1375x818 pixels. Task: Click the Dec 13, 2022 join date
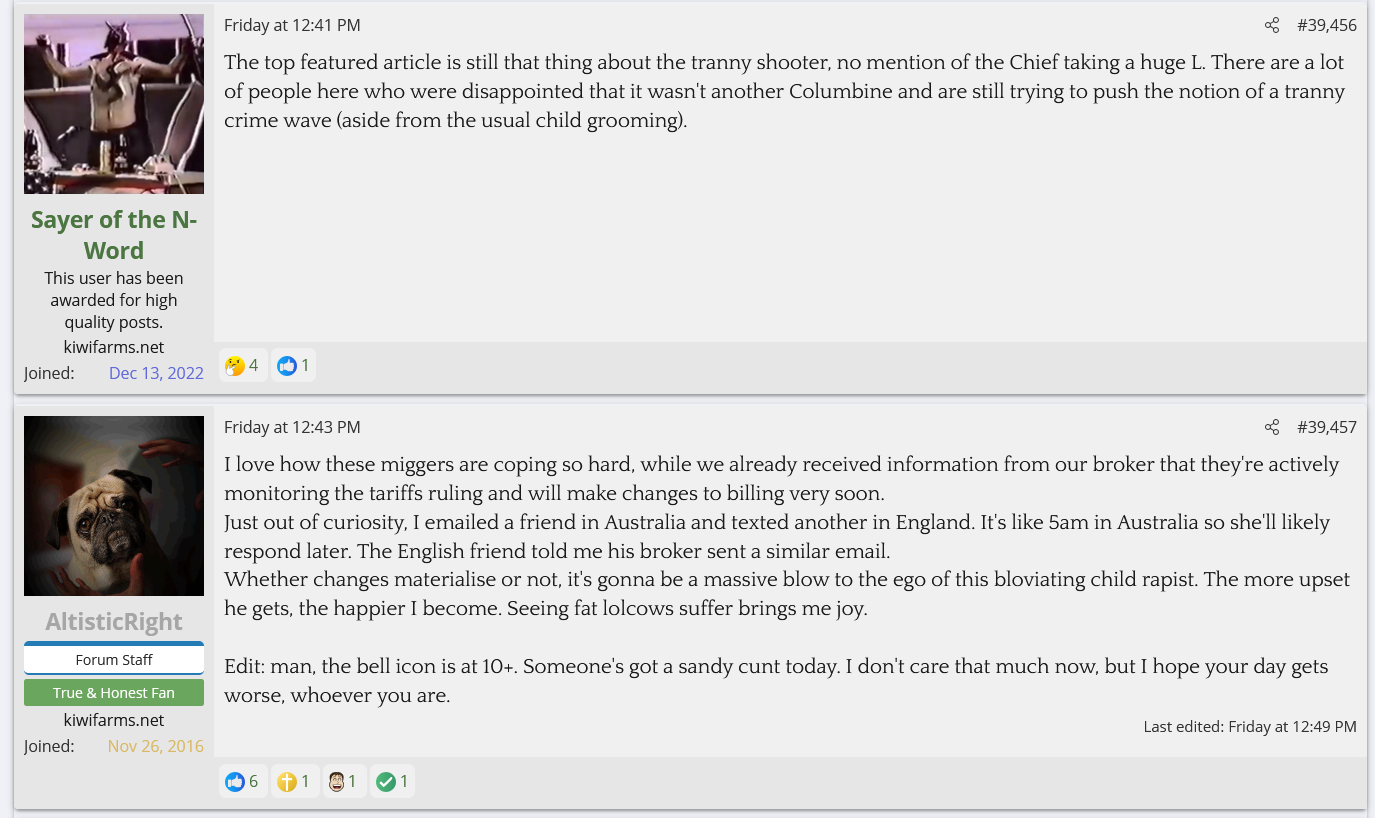pyautogui.click(x=156, y=374)
